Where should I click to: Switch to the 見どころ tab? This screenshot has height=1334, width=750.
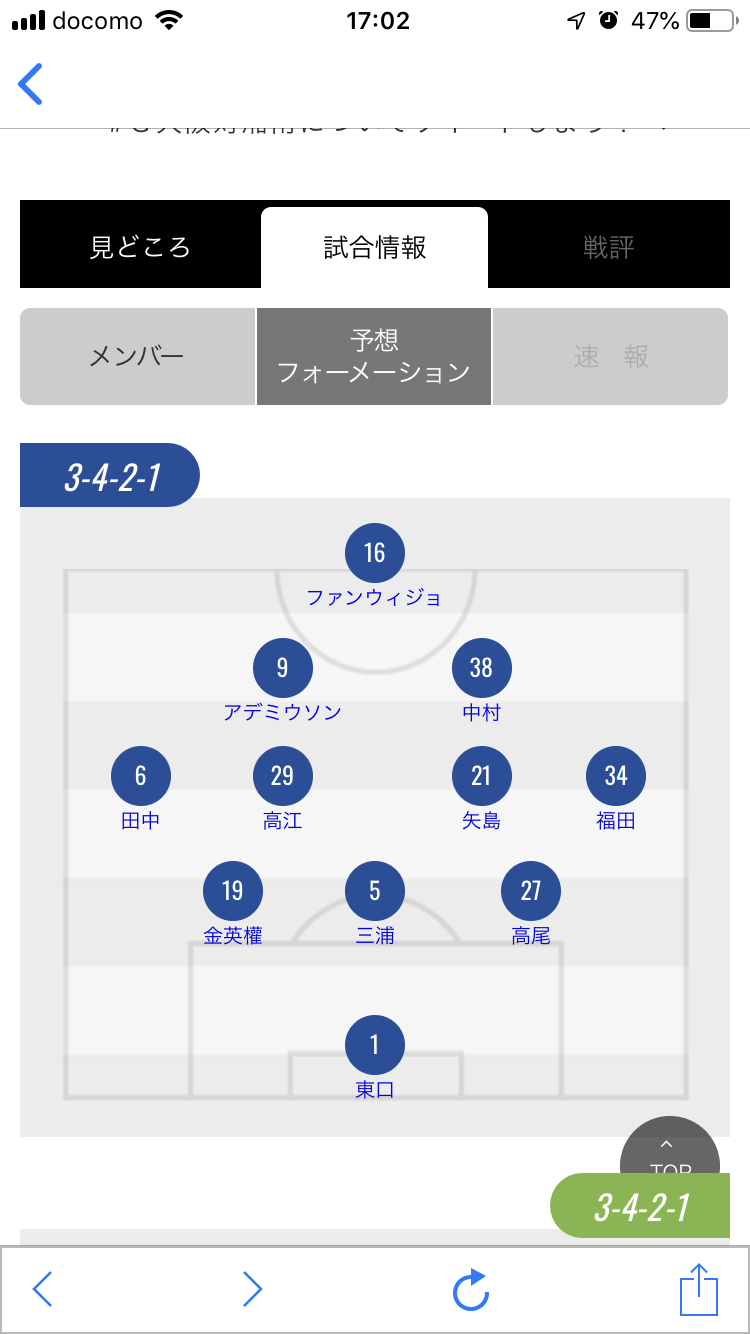point(140,247)
